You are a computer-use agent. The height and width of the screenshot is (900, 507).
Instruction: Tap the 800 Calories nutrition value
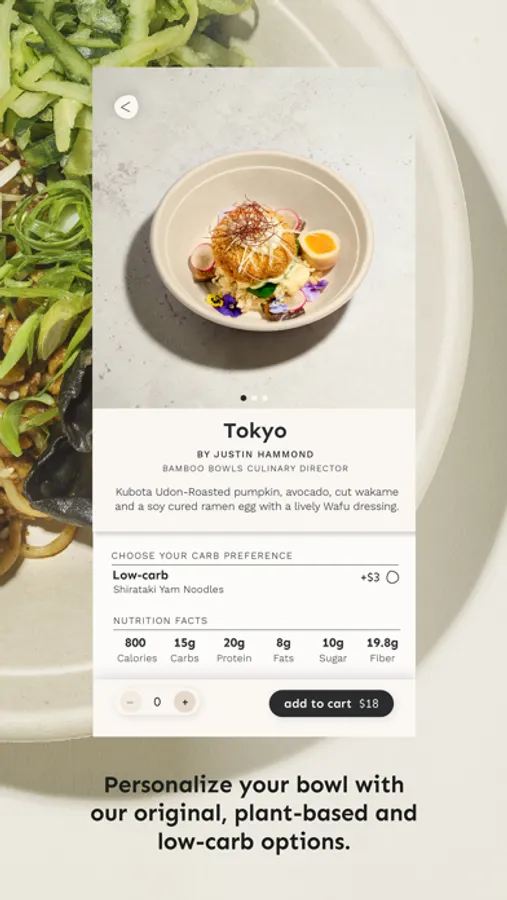[x=137, y=650]
